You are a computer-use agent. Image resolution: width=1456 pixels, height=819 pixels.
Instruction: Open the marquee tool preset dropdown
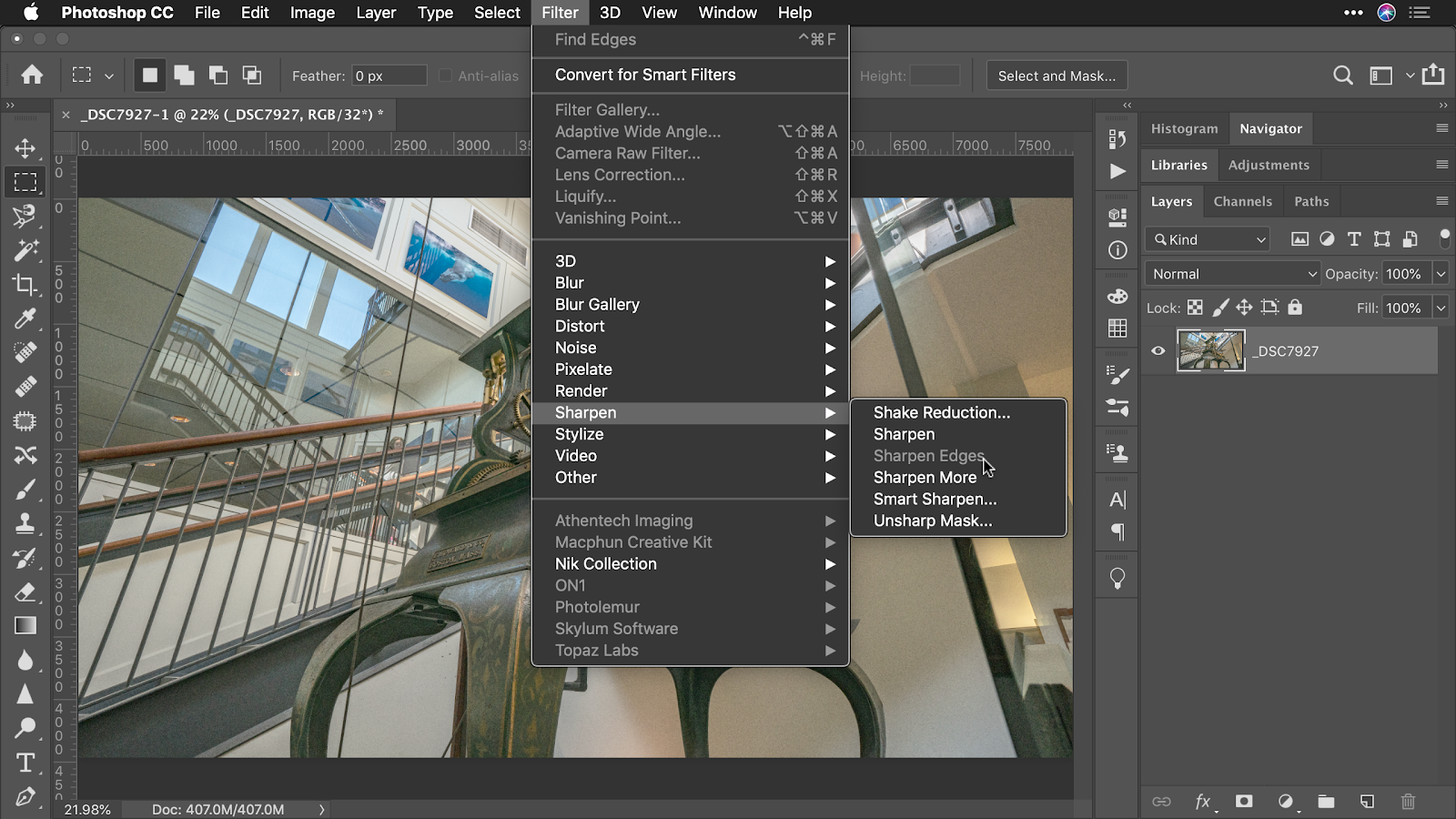[x=108, y=76]
